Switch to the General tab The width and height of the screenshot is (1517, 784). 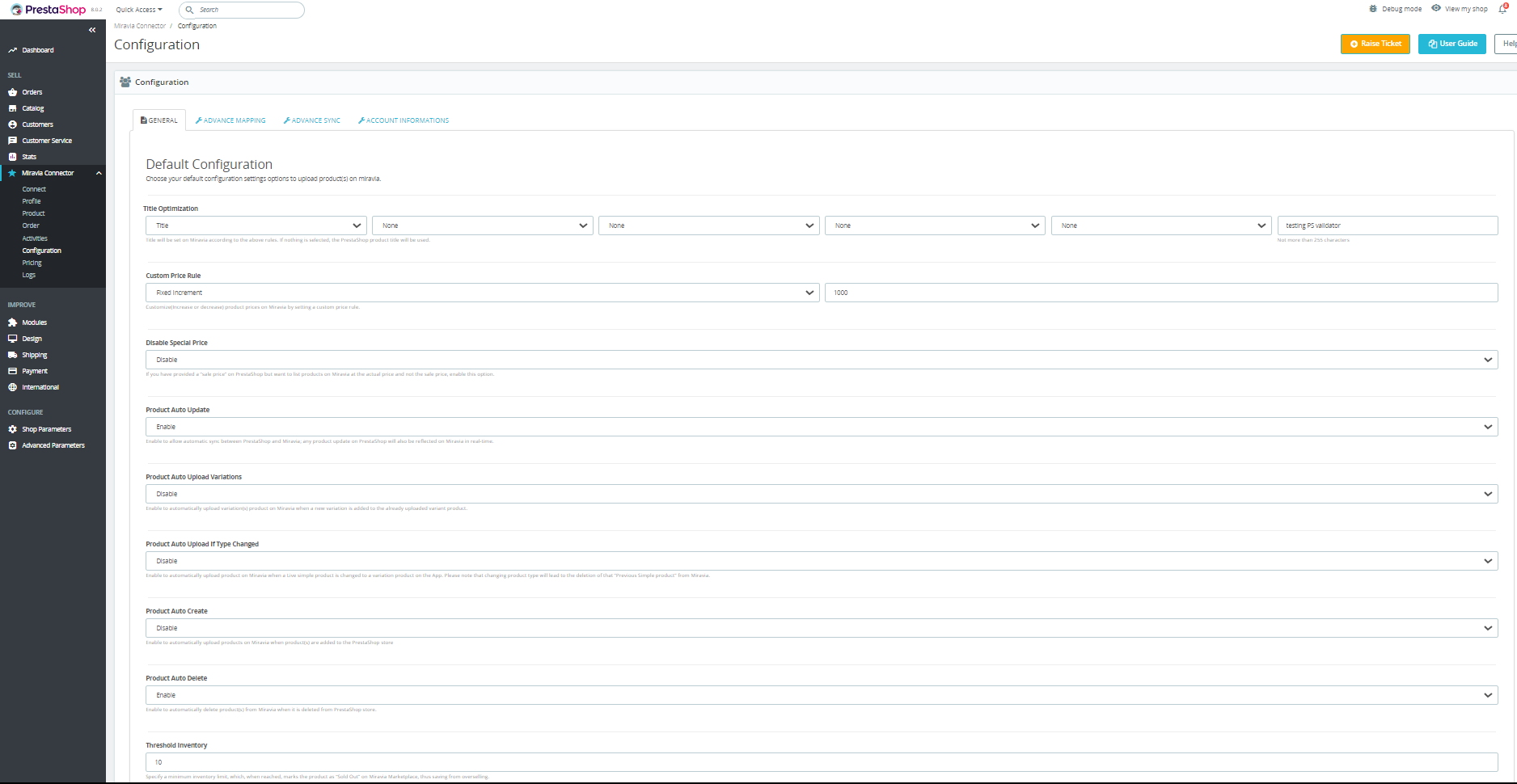159,120
